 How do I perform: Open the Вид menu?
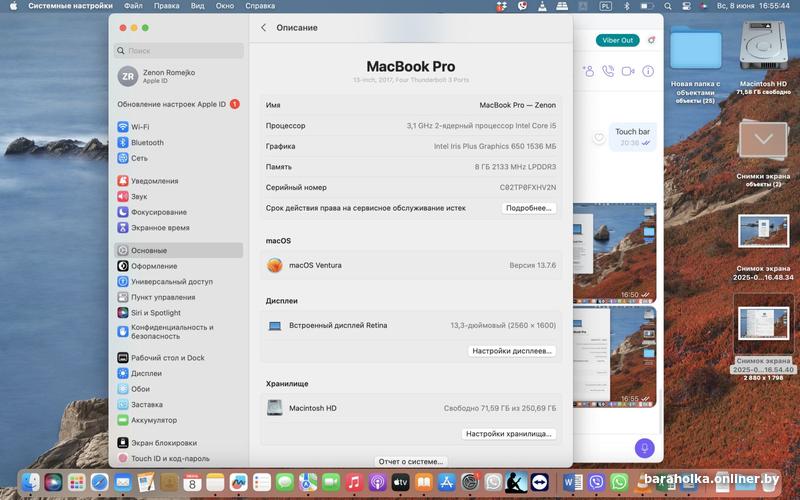tap(197, 6)
